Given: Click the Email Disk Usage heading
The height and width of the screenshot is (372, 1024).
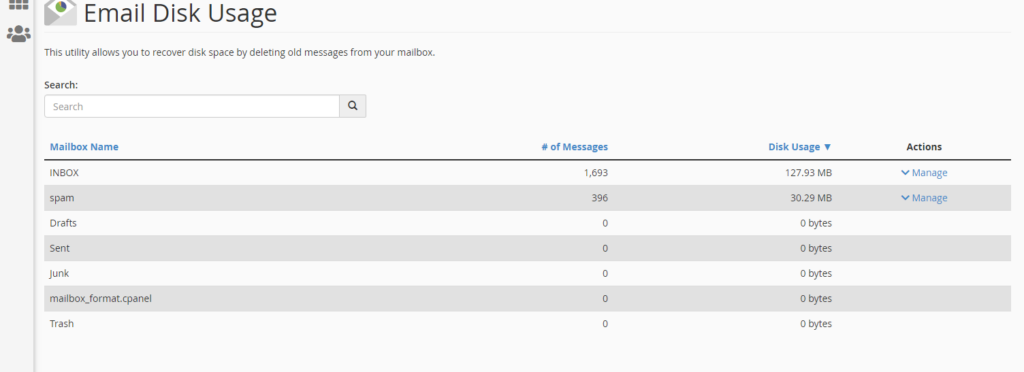Looking at the screenshot, I should [x=180, y=13].
